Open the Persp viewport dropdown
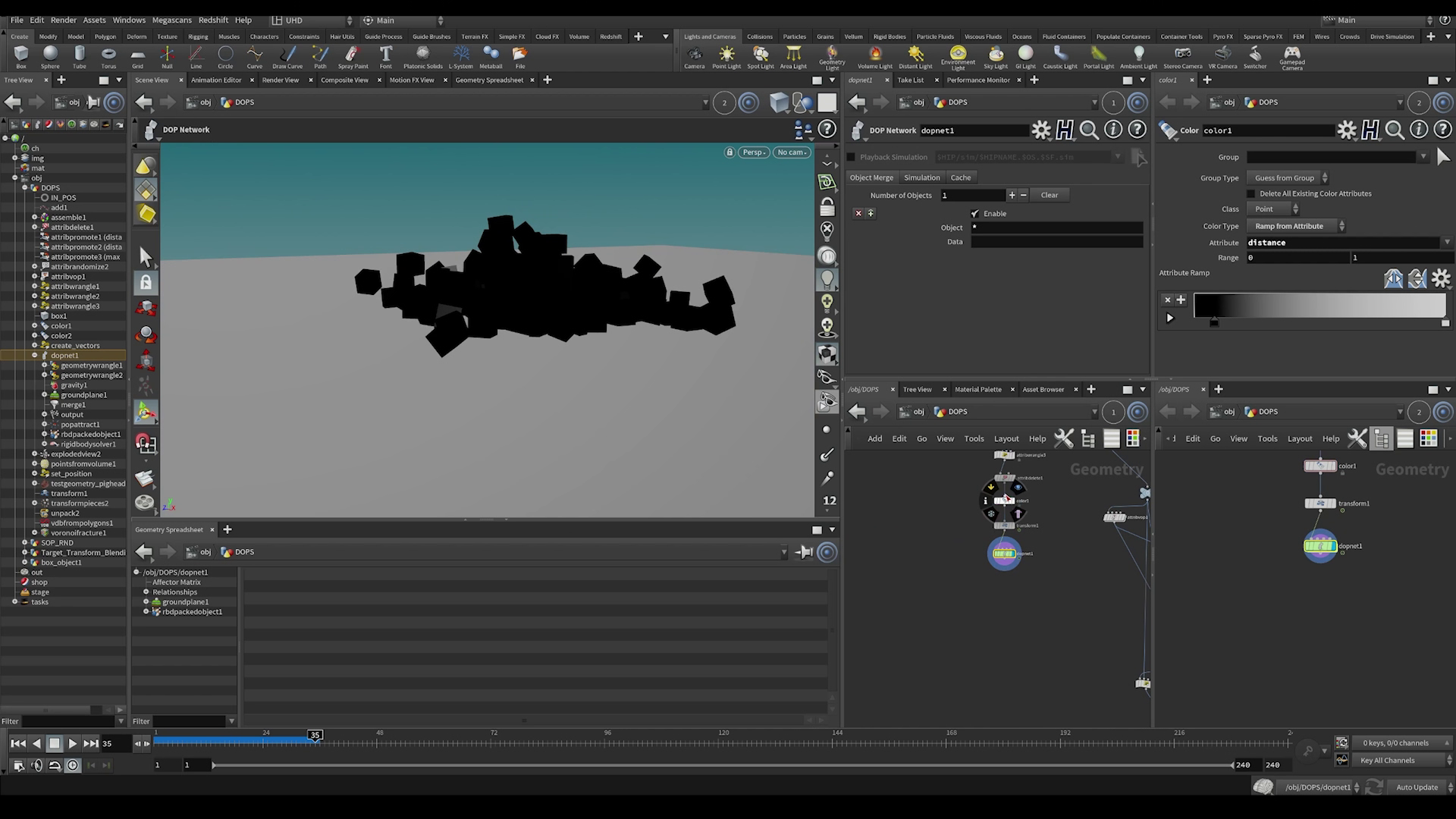 pos(753,152)
